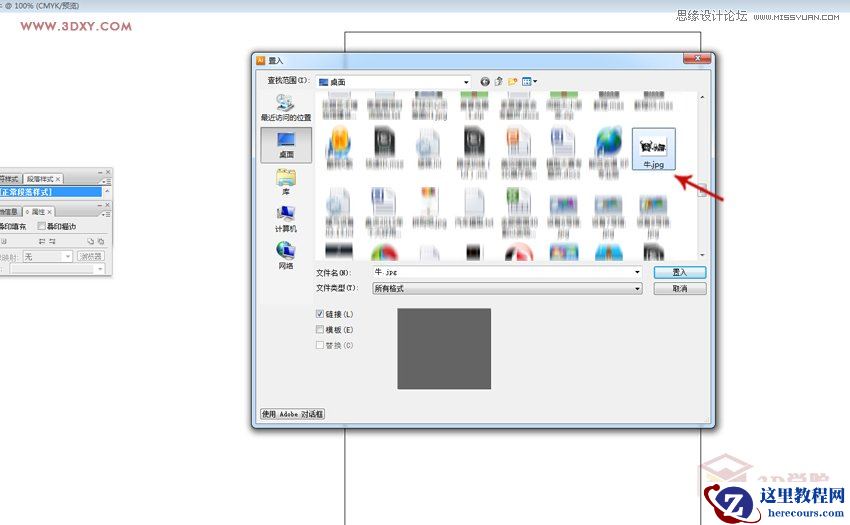Collapse the 属性 panel group
850x525 pixels.
(100, 205)
